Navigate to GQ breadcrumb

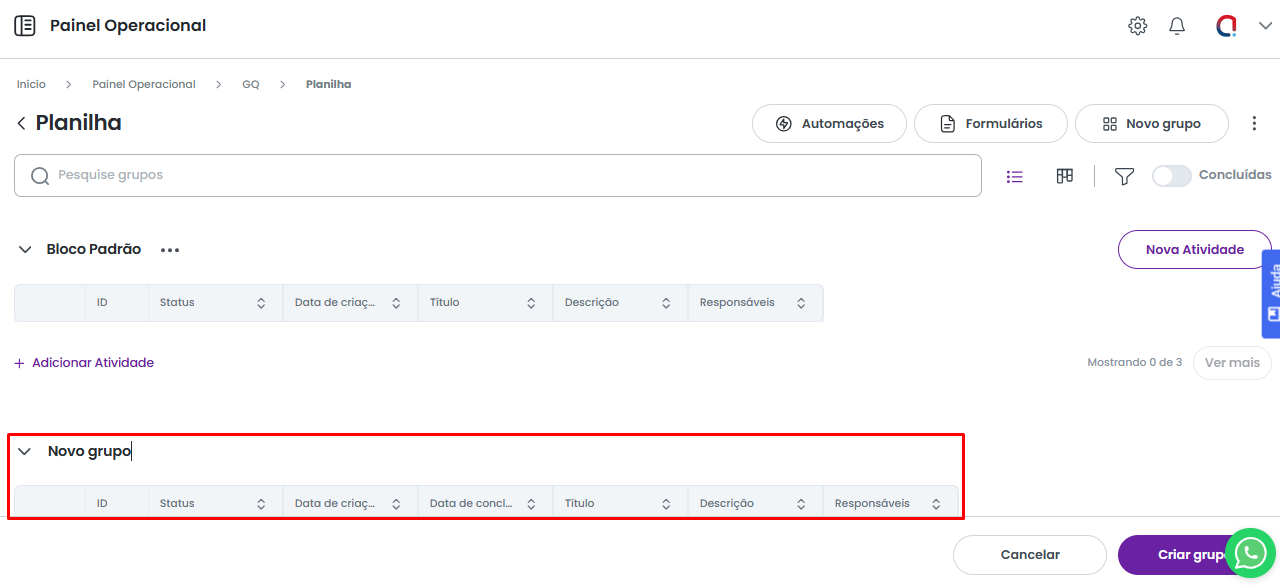click(x=250, y=85)
